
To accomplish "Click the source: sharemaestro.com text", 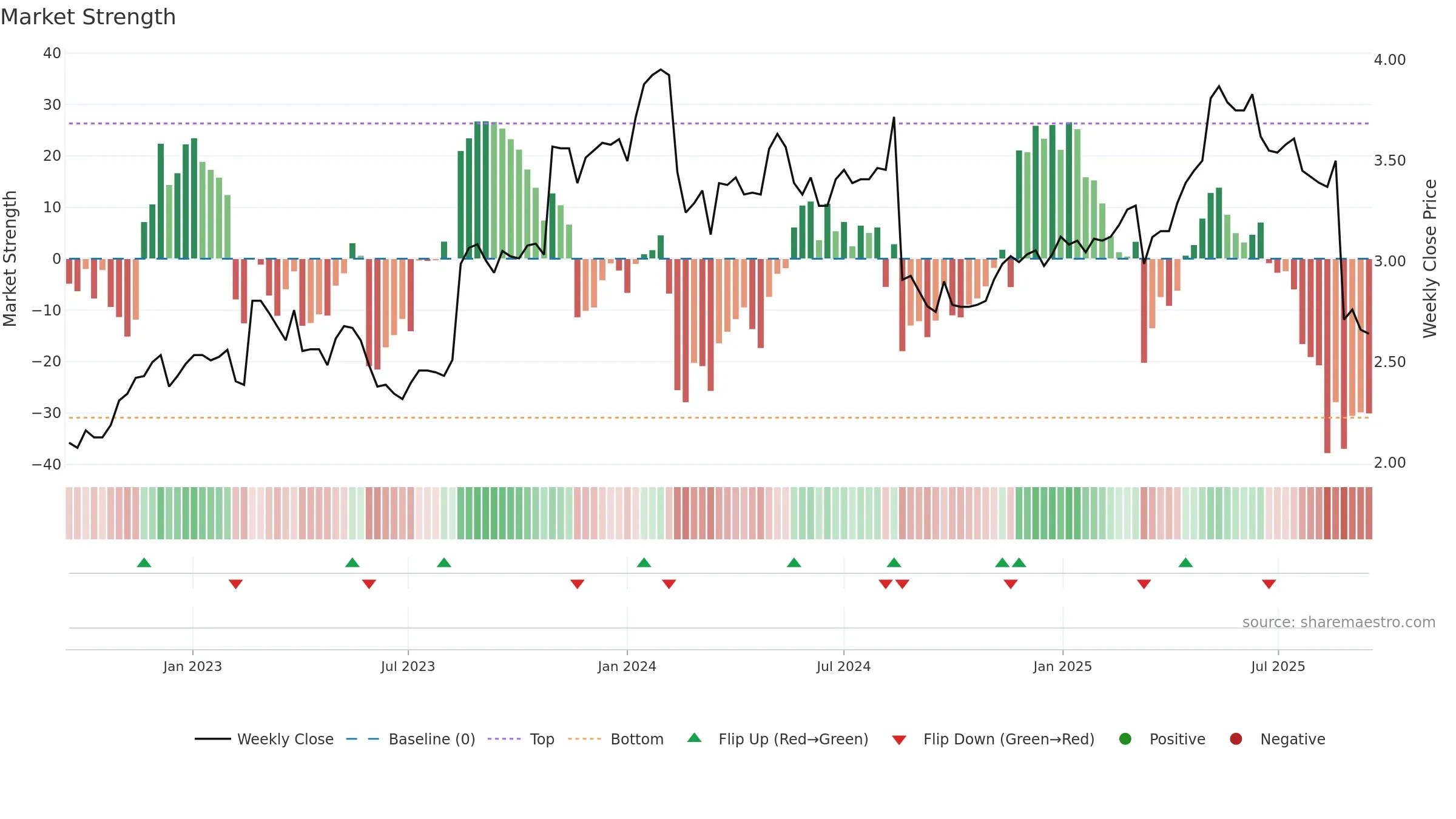I will point(1339,622).
